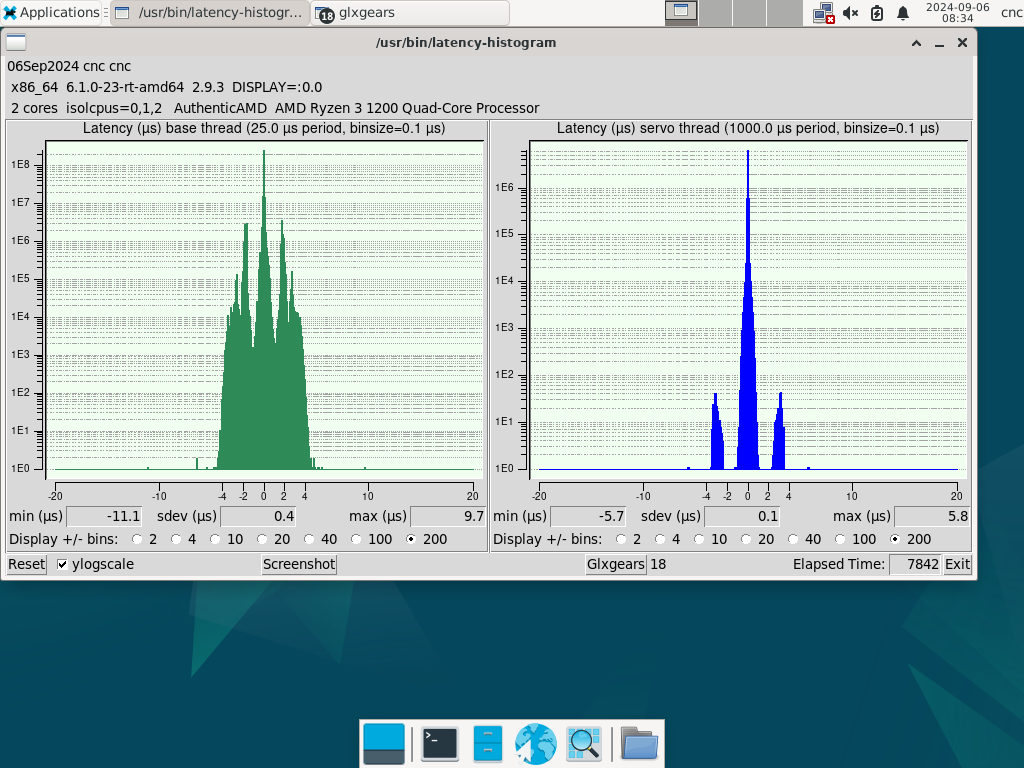Open the File Manager cabinet dock icon
This screenshot has height=768, width=1024.
(x=488, y=744)
